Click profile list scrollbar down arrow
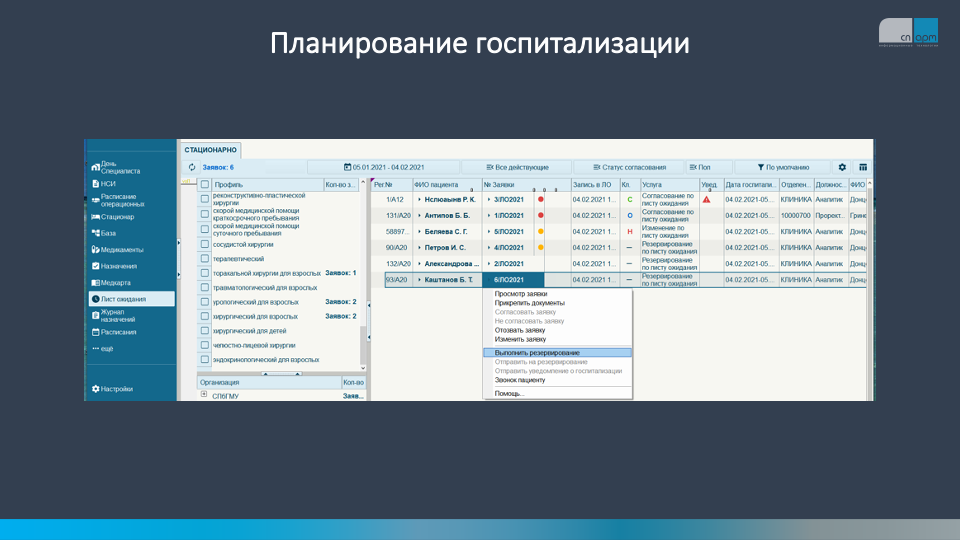The height and width of the screenshot is (540, 960). point(363,368)
